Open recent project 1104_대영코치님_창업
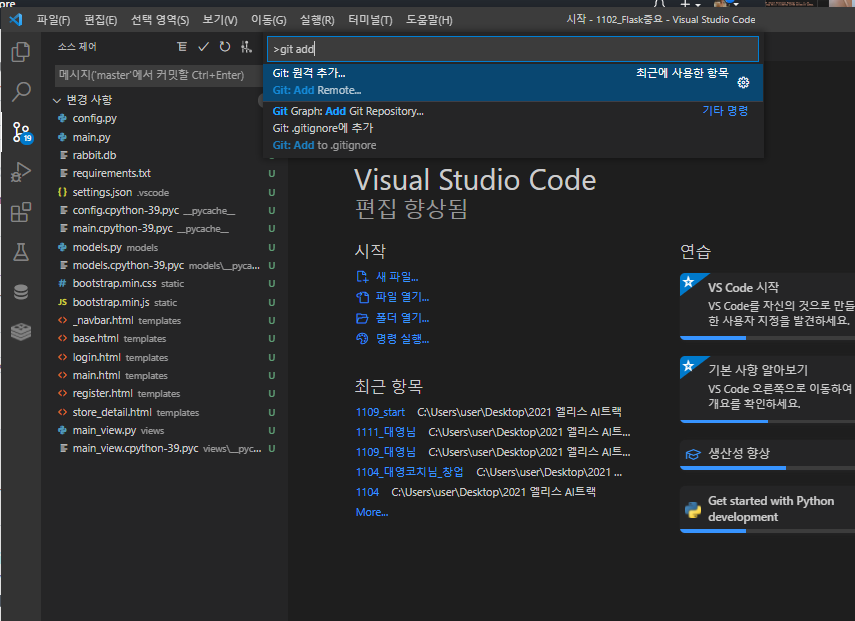Screen dimensions: 855x621 (x=410, y=472)
